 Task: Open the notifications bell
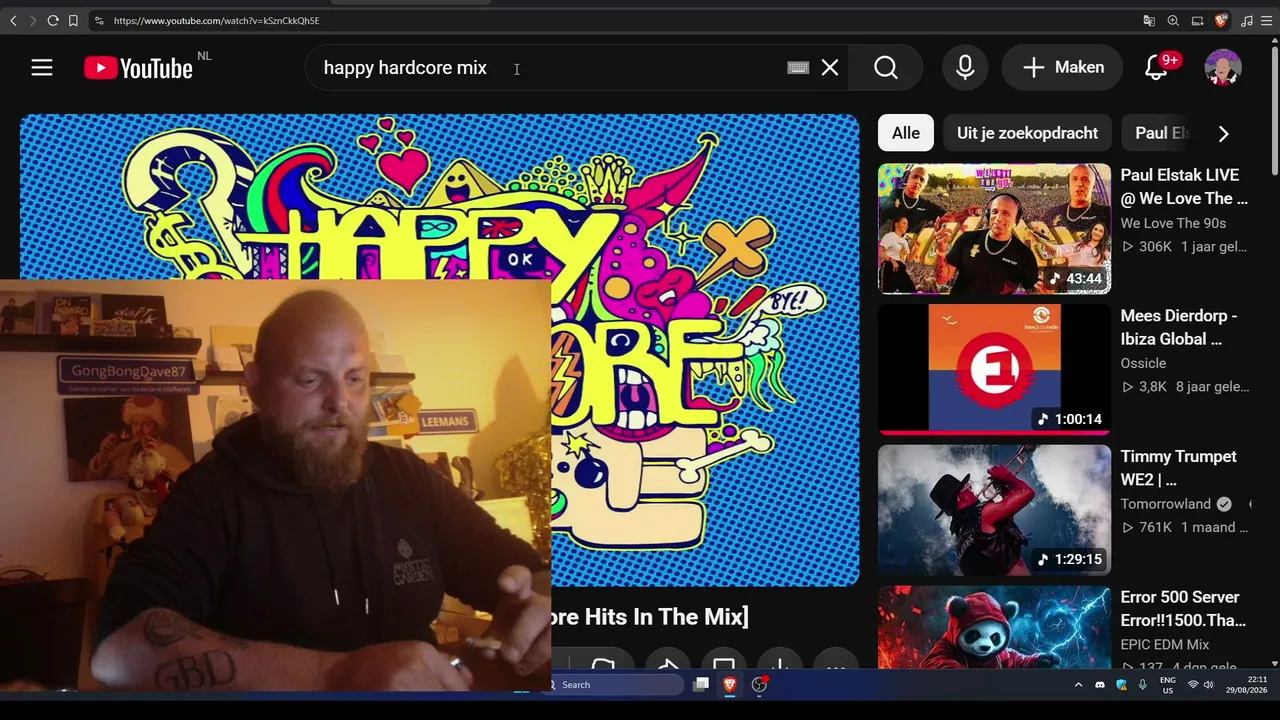point(1157,67)
